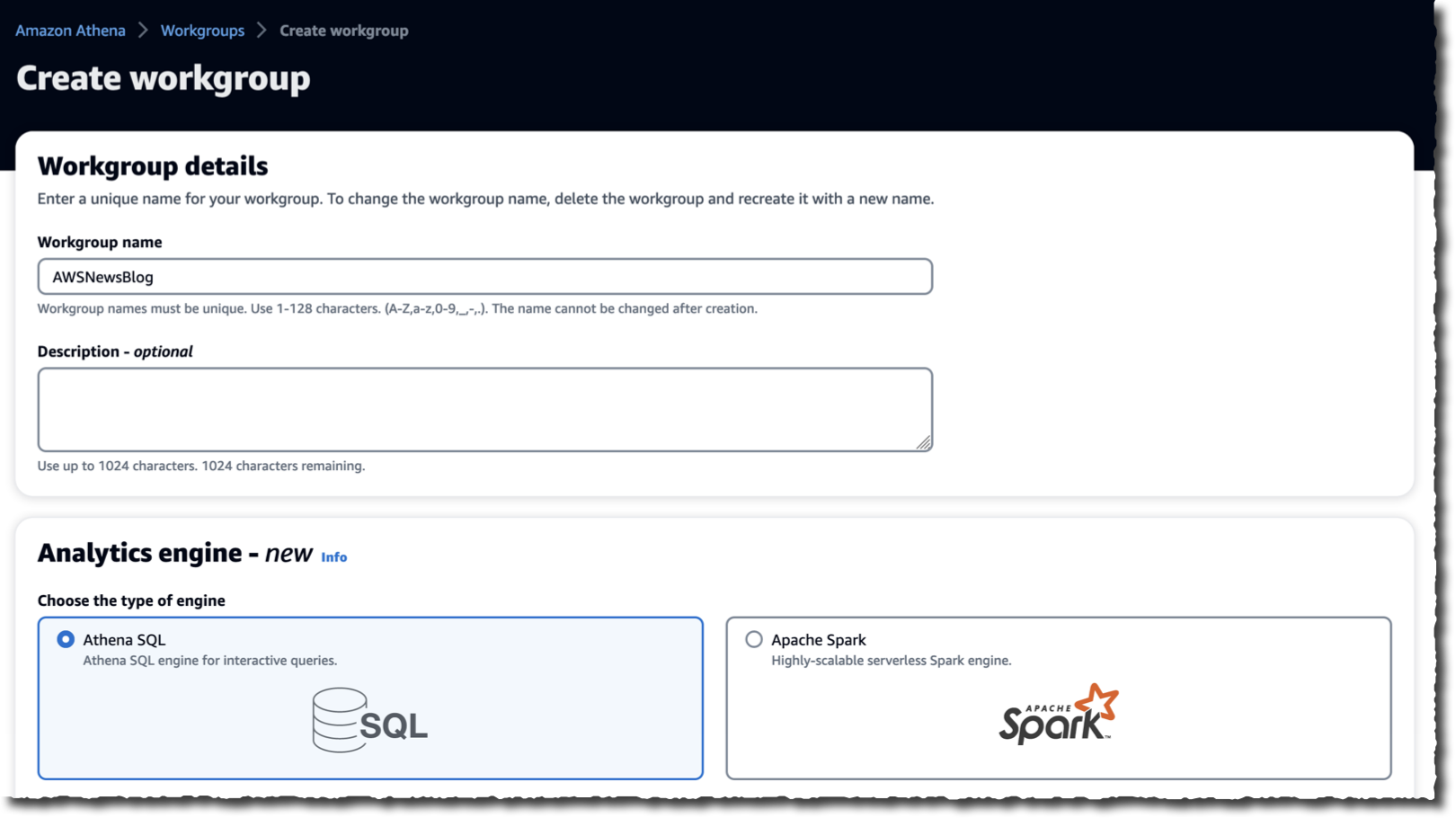1456x818 pixels.
Task: Click the SQL database icon
Action: (x=369, y=720)
